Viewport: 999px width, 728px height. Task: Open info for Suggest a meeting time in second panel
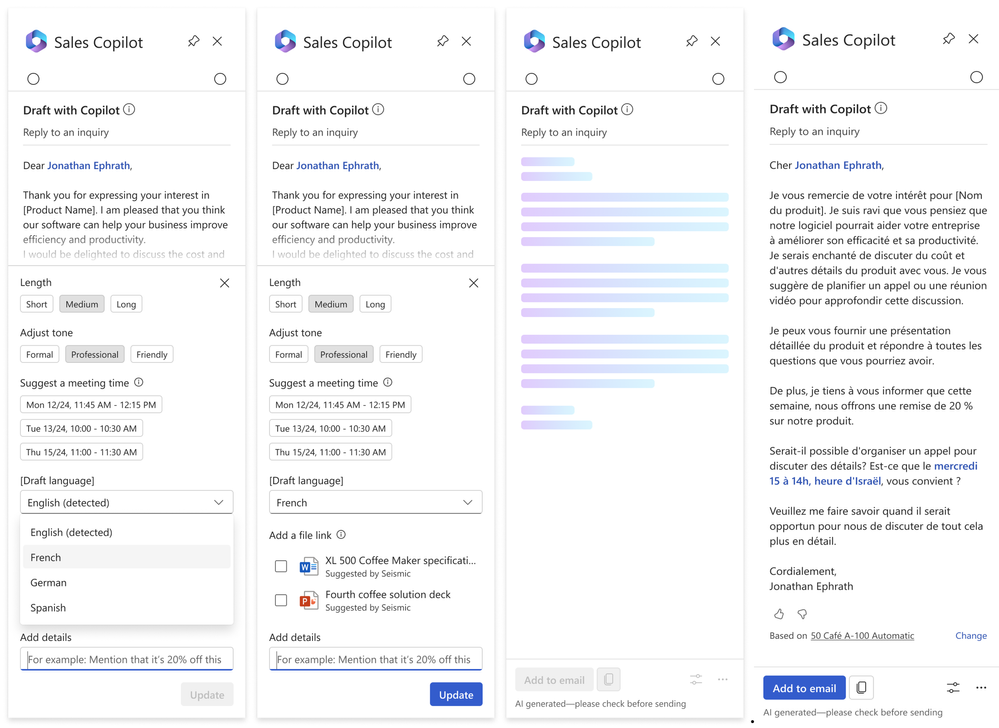click(x=388, y=382)
